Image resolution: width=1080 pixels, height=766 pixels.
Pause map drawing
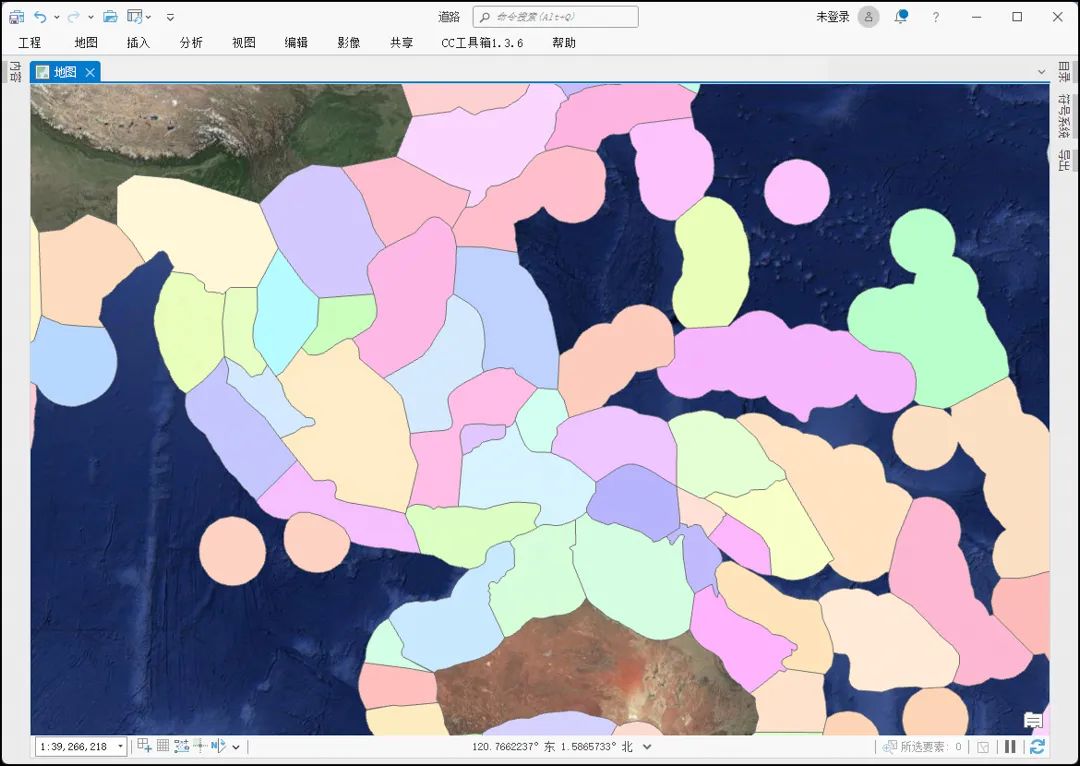point(1010,747)
